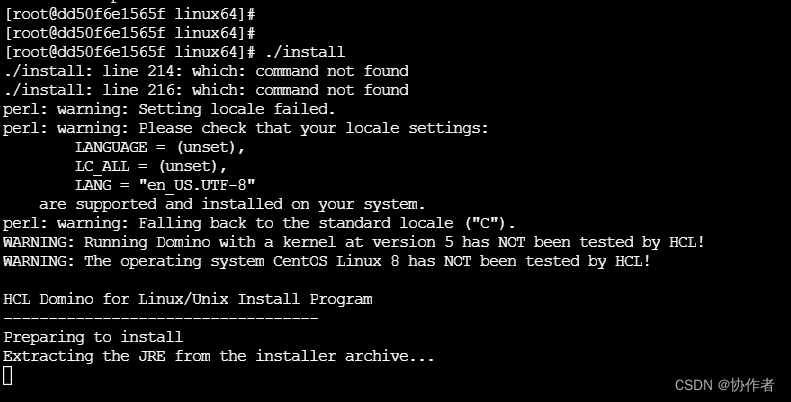Click "are supported and installed on your system" text
Screen dimensions: 791x402
pyautogui.click(x=225, y=204)
